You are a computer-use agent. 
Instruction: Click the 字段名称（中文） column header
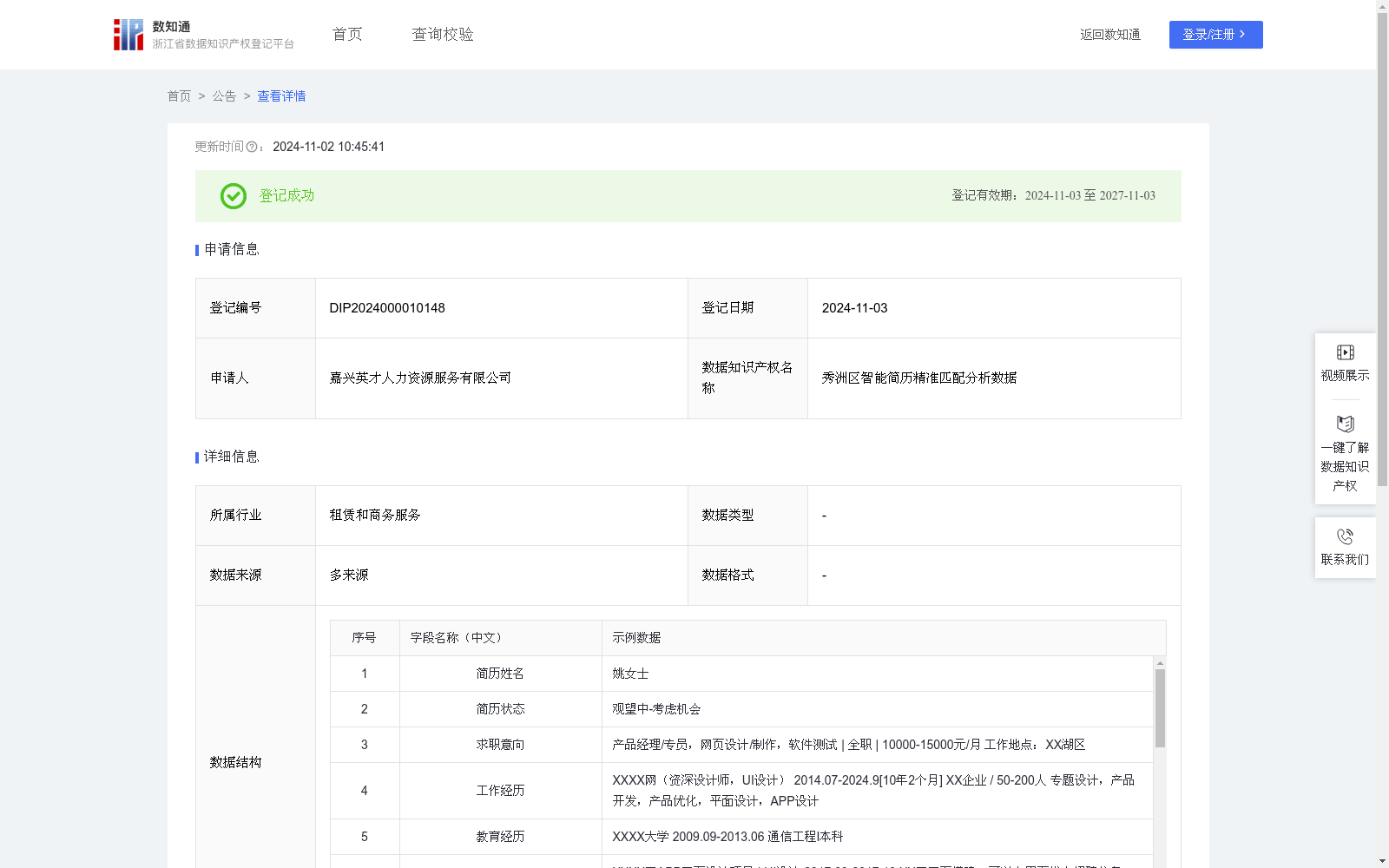500,638
